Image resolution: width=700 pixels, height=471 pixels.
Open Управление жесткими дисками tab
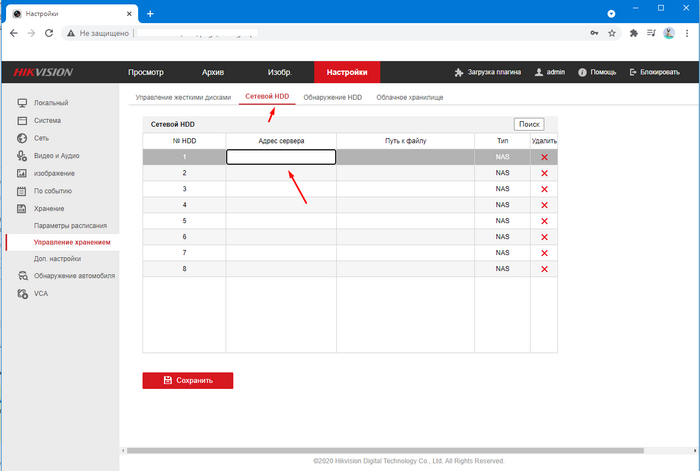(x=183, y=97)
